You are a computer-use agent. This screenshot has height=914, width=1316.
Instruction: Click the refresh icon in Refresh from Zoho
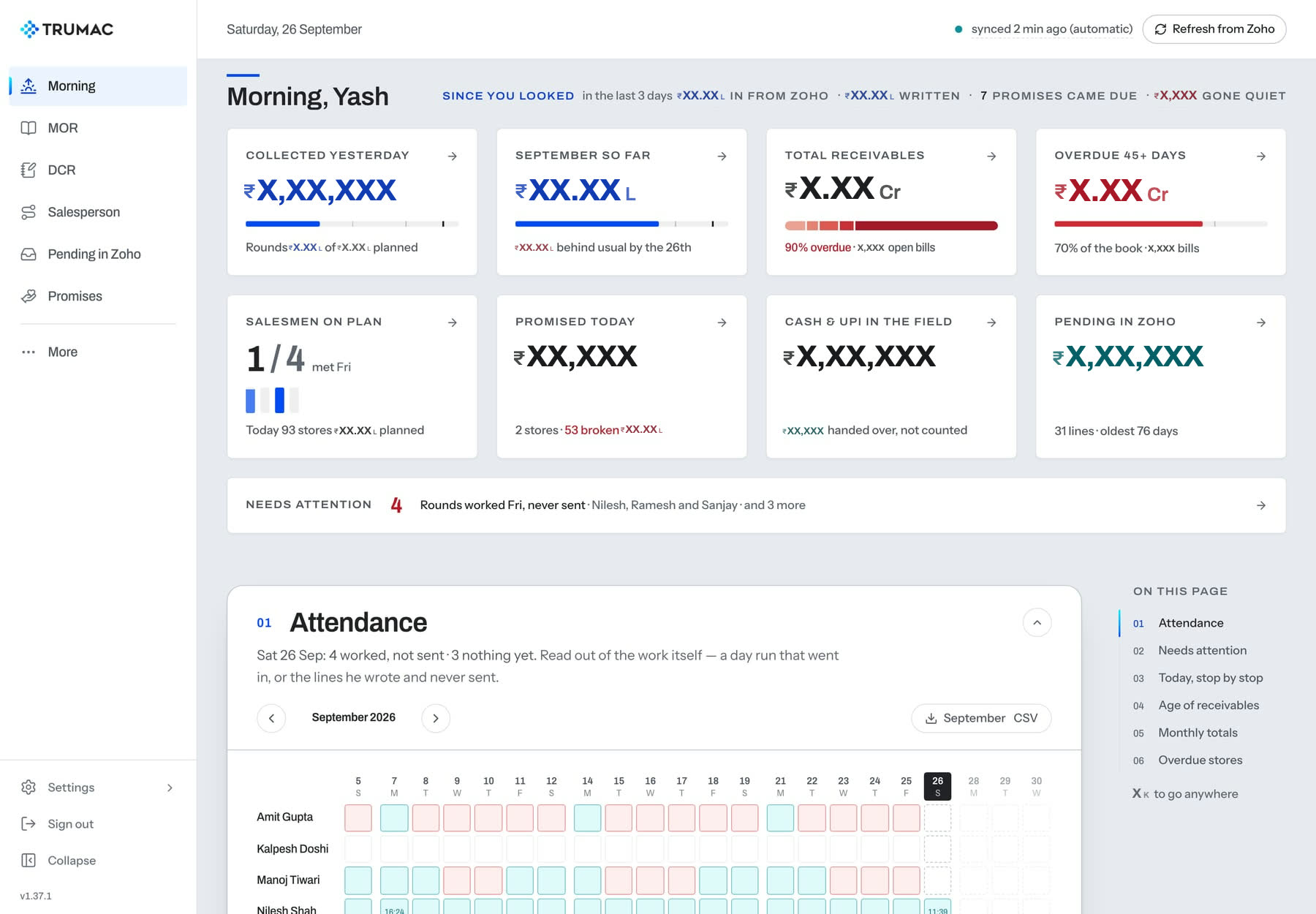pyautogui.click(x=1160, y=29)
